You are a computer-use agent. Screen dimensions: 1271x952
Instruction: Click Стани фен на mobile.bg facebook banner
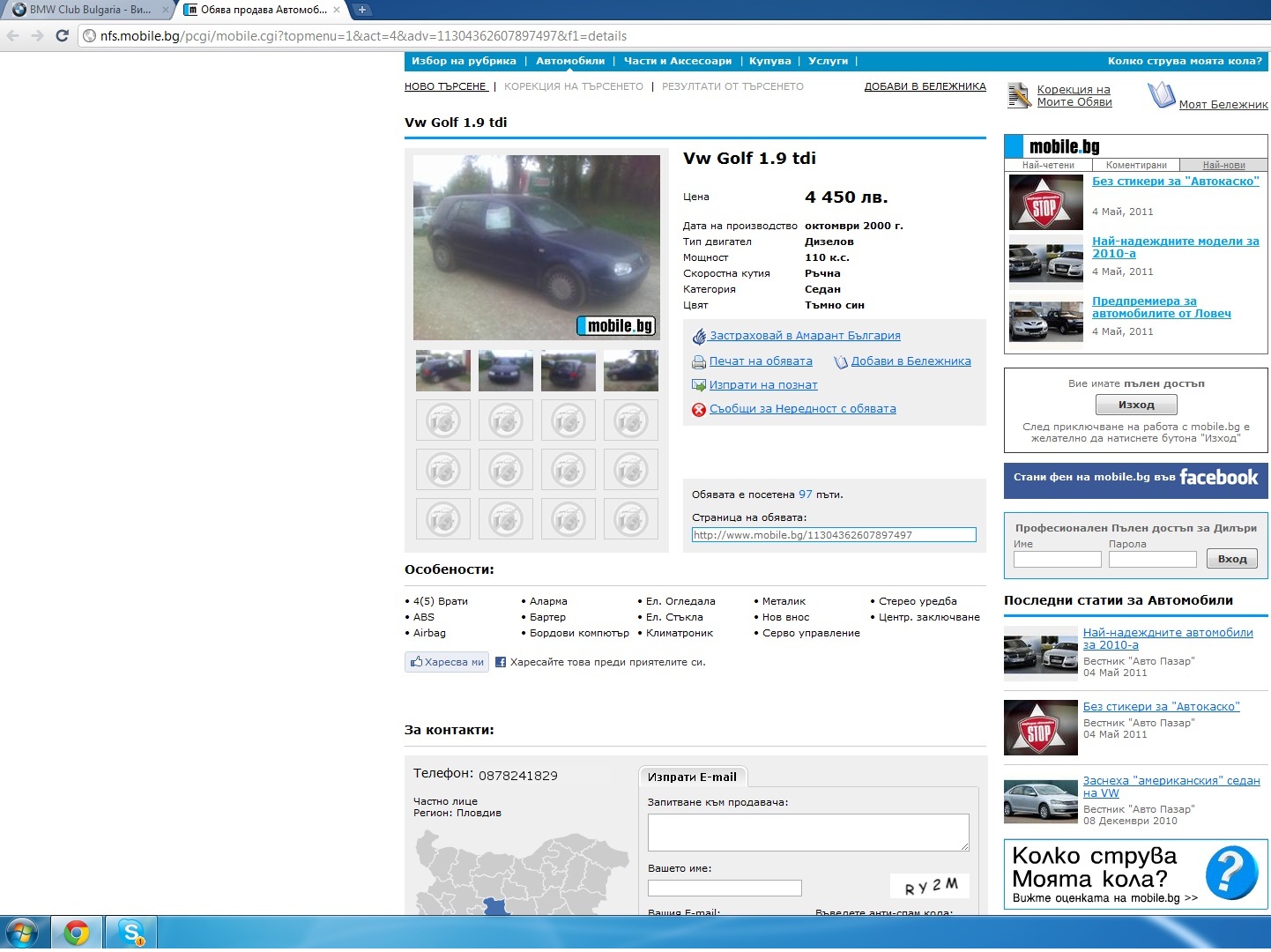(1136, 481)
